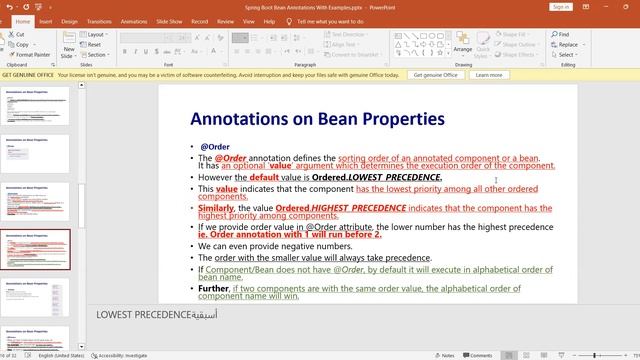Pick the text box shape in gallery
The width and height of the screenshot is (640, 360).
[398, 36]
